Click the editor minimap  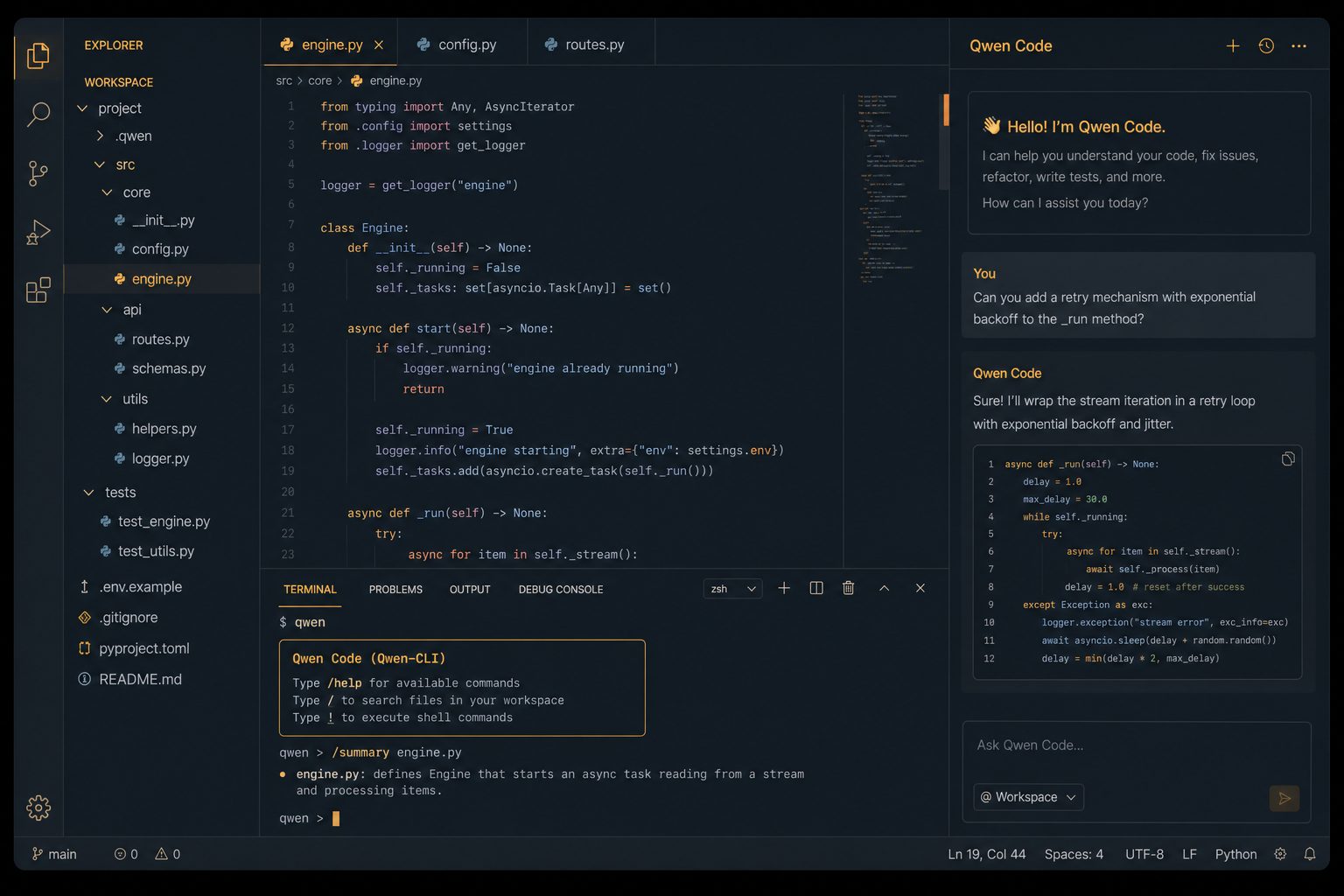point(891,188)
